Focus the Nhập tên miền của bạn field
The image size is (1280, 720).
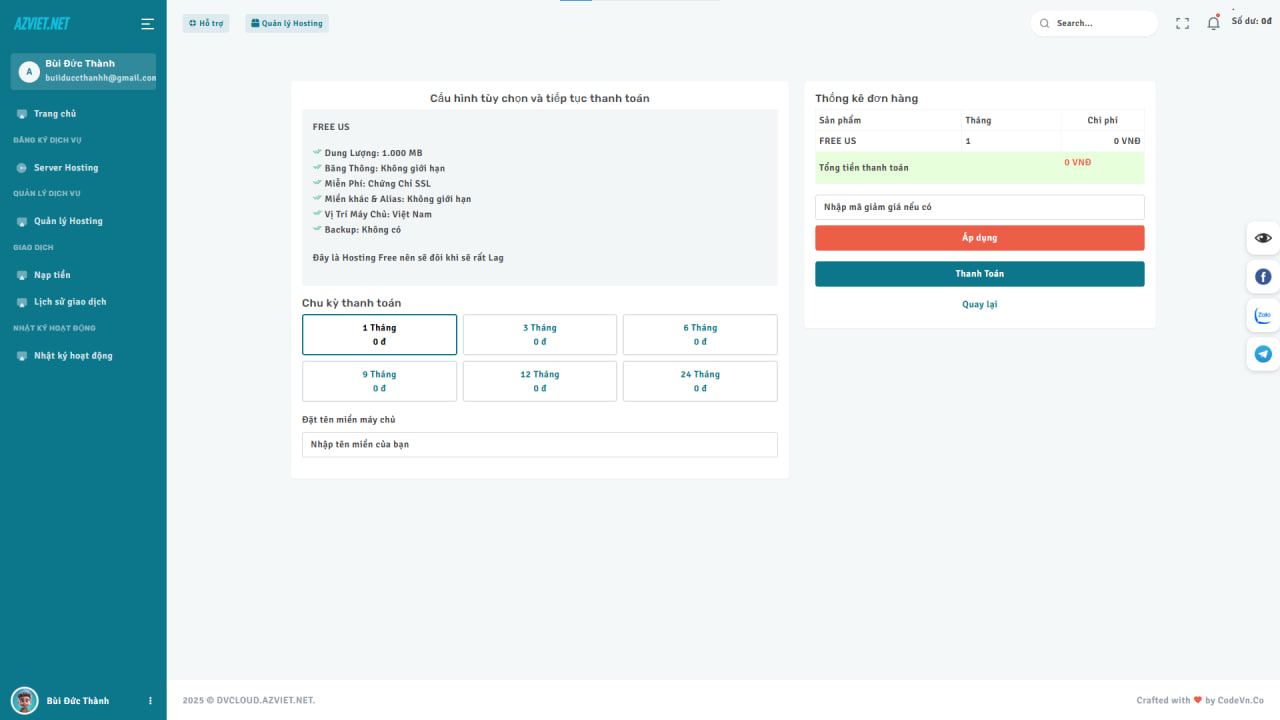539,444
